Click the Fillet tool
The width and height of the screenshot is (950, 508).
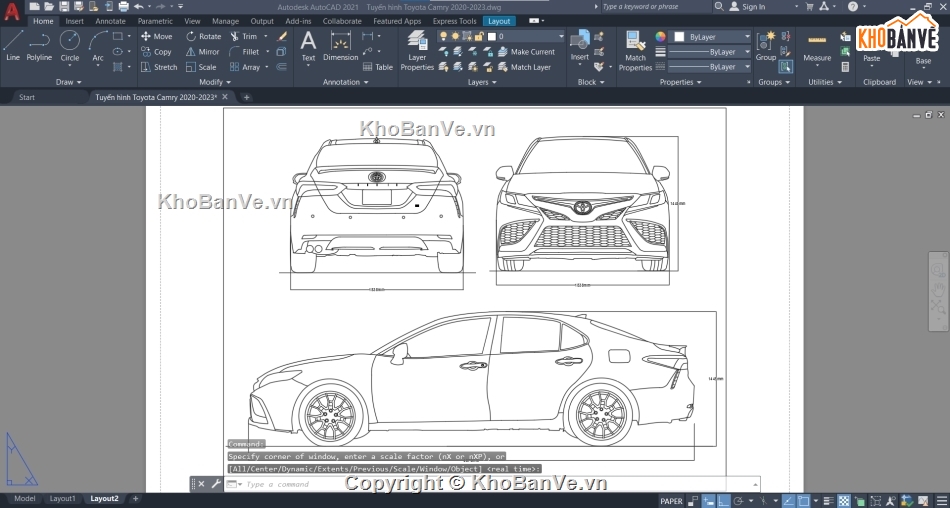click(245, 52)
